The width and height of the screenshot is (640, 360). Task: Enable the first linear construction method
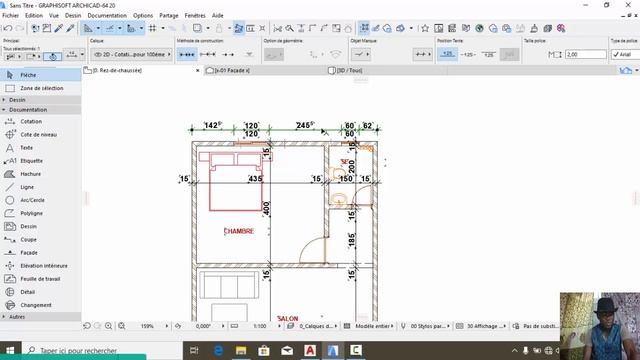click(x=187, y=54)
